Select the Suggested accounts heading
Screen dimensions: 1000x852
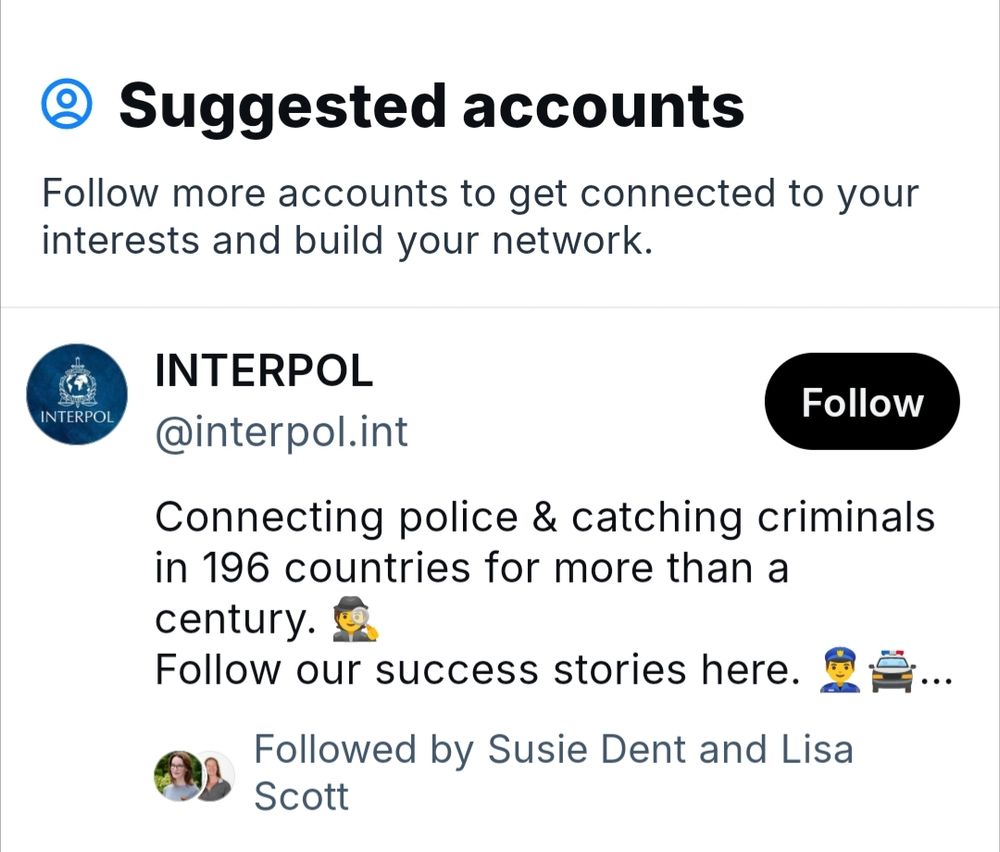(431, 105)
